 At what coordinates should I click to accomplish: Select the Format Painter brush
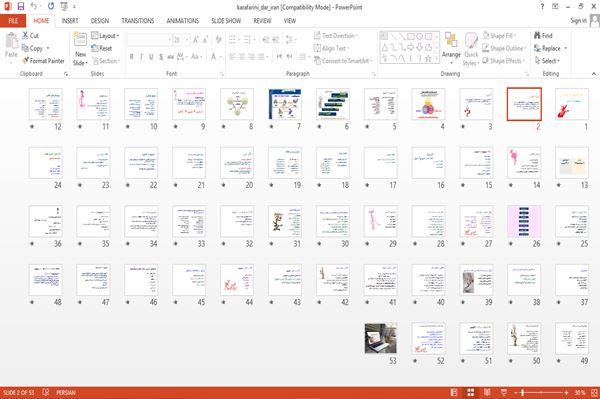coord(43,60)
